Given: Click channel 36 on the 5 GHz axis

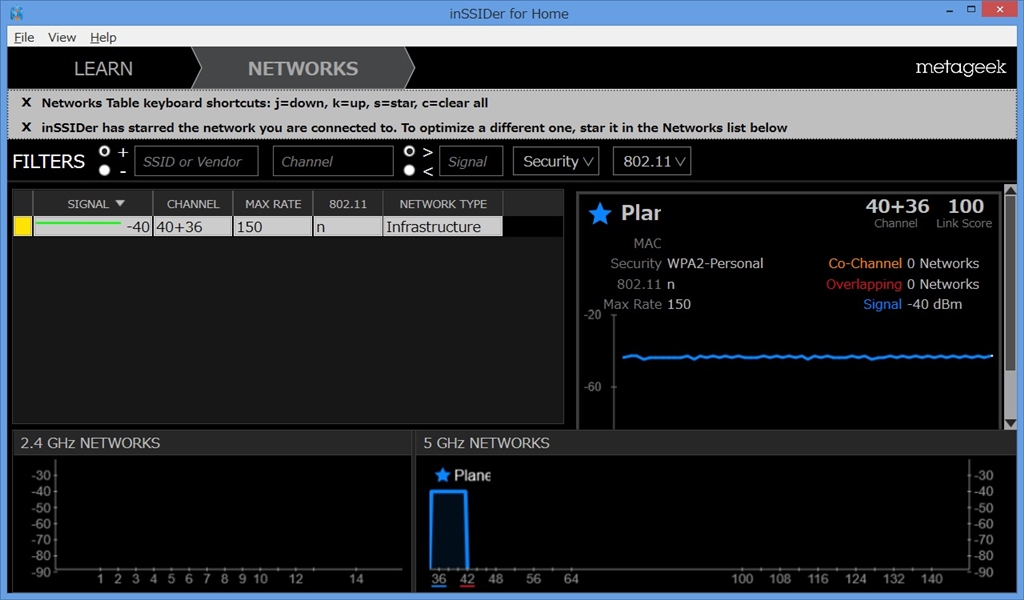Looking at the screenshot, I should tap(439, 579).
